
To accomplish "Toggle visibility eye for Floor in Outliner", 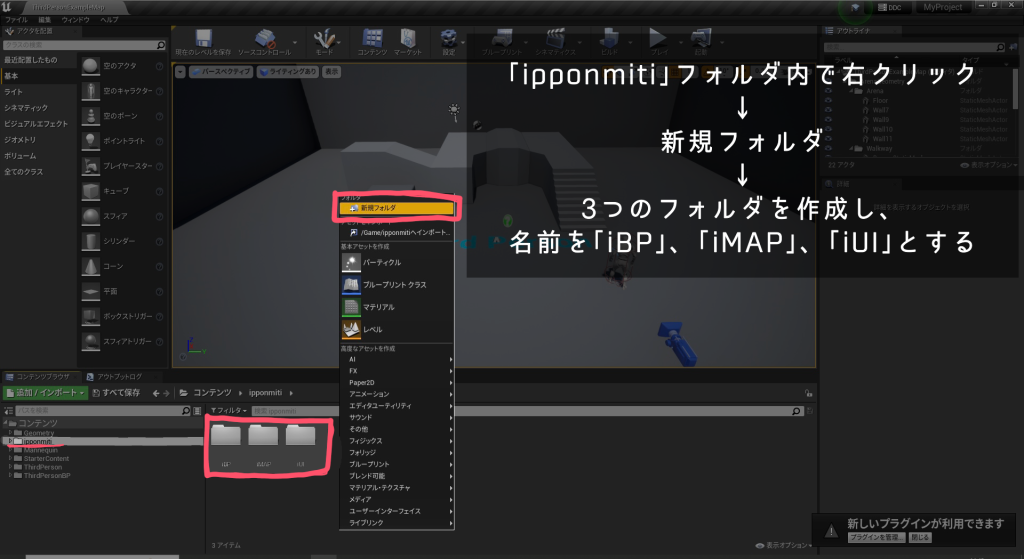I will click(x=829, y=101).
